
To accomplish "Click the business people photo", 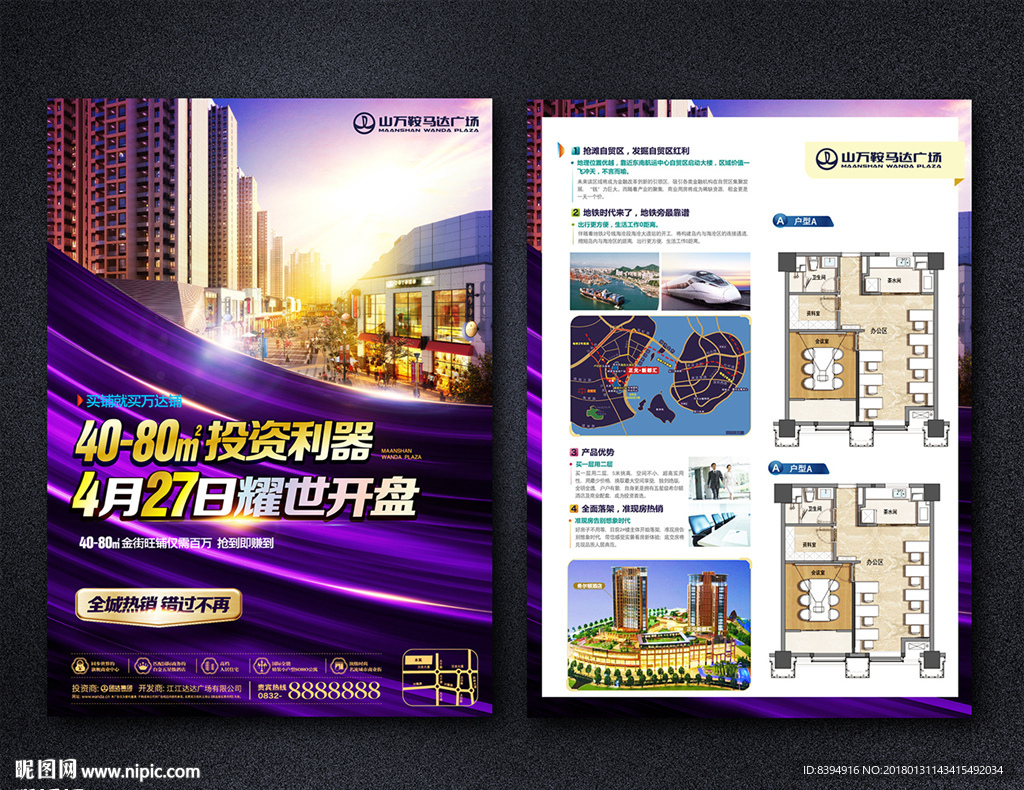I will coord(720,479).
